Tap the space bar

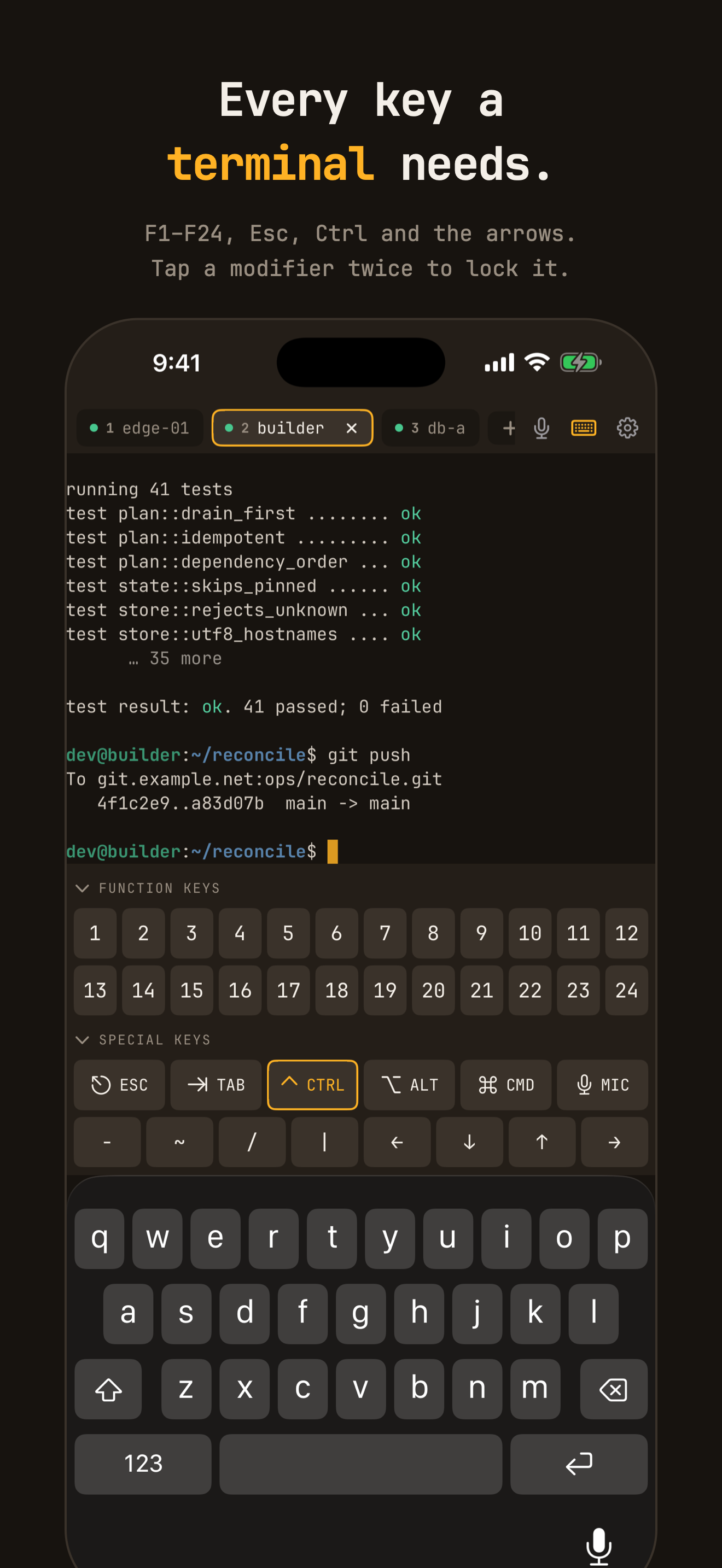coord(361,1464)
